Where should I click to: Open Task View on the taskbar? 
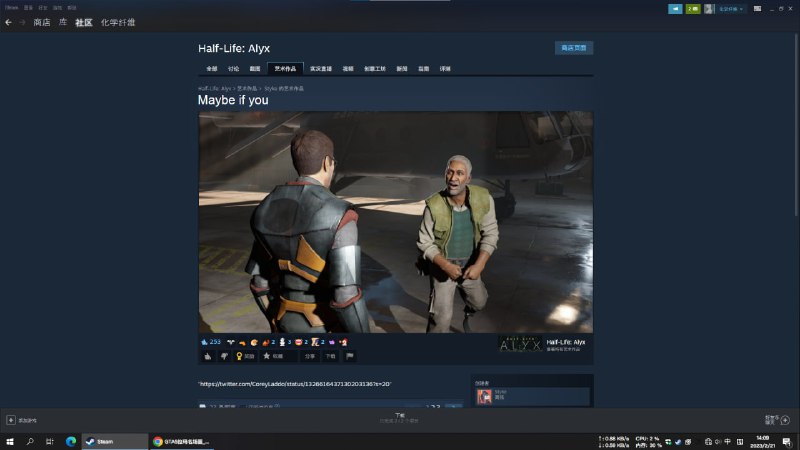coord(49,441)
